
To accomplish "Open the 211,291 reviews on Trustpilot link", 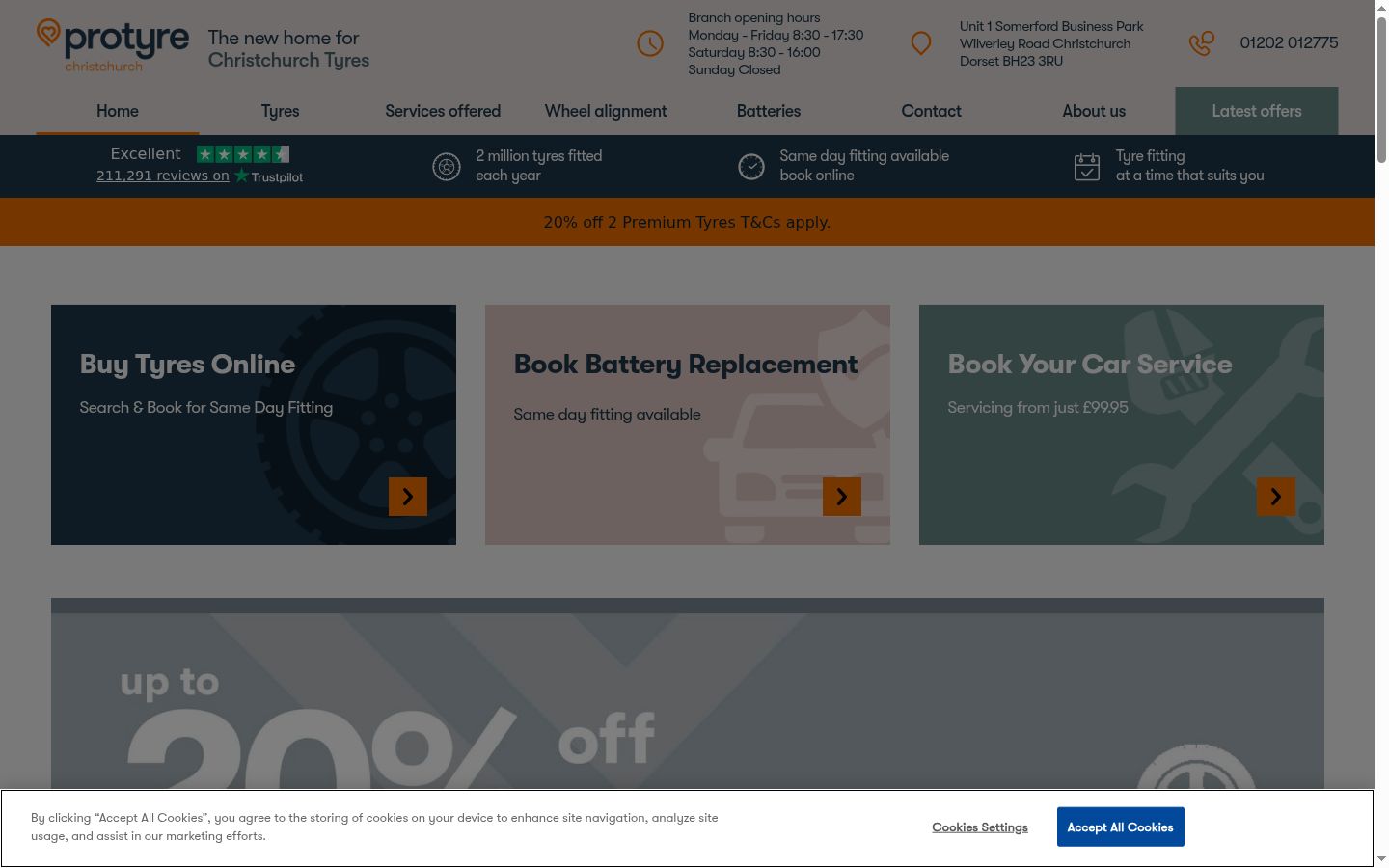I will point(200,176).
